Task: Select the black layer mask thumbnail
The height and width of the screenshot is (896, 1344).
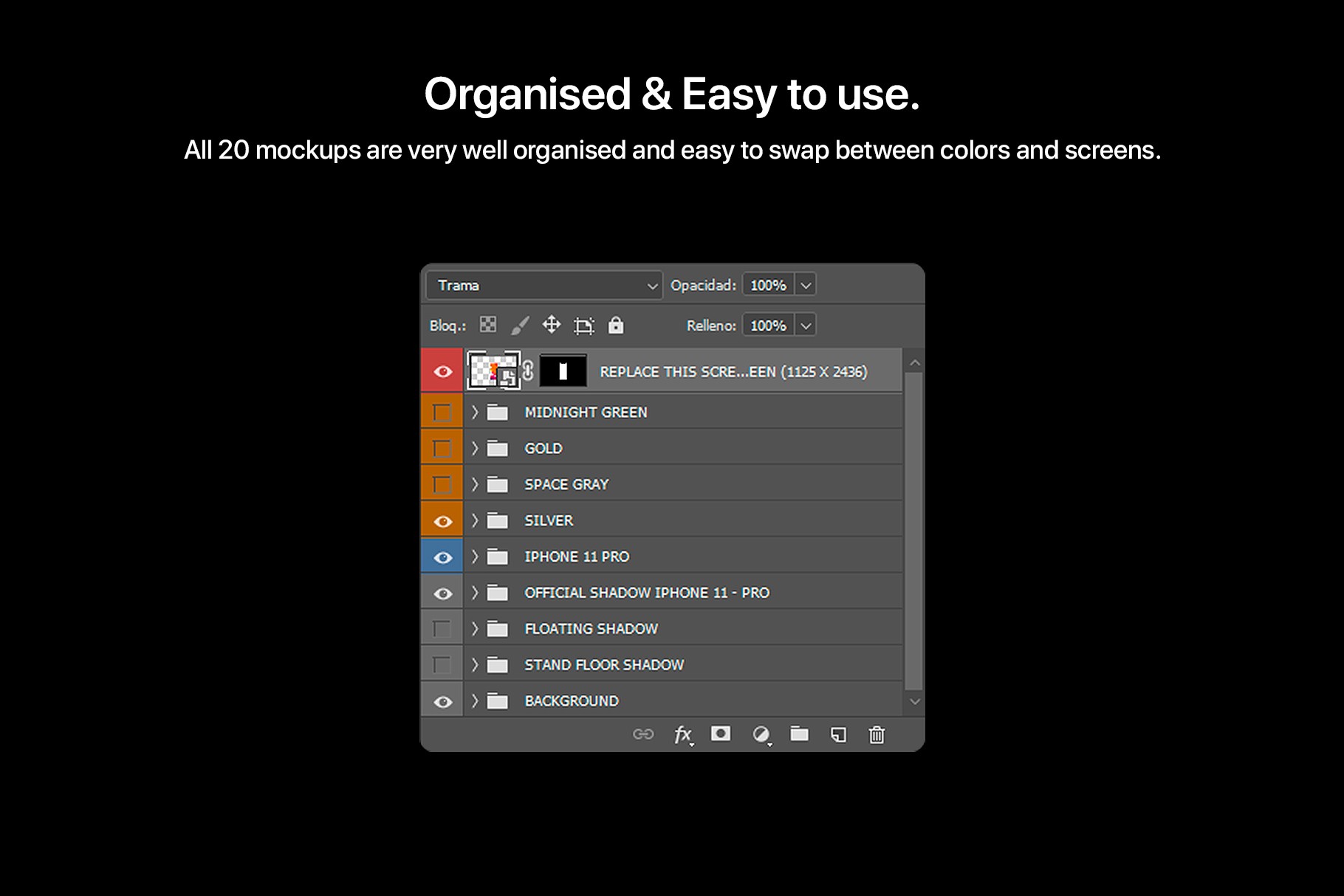Action: [x=563, y=371]
